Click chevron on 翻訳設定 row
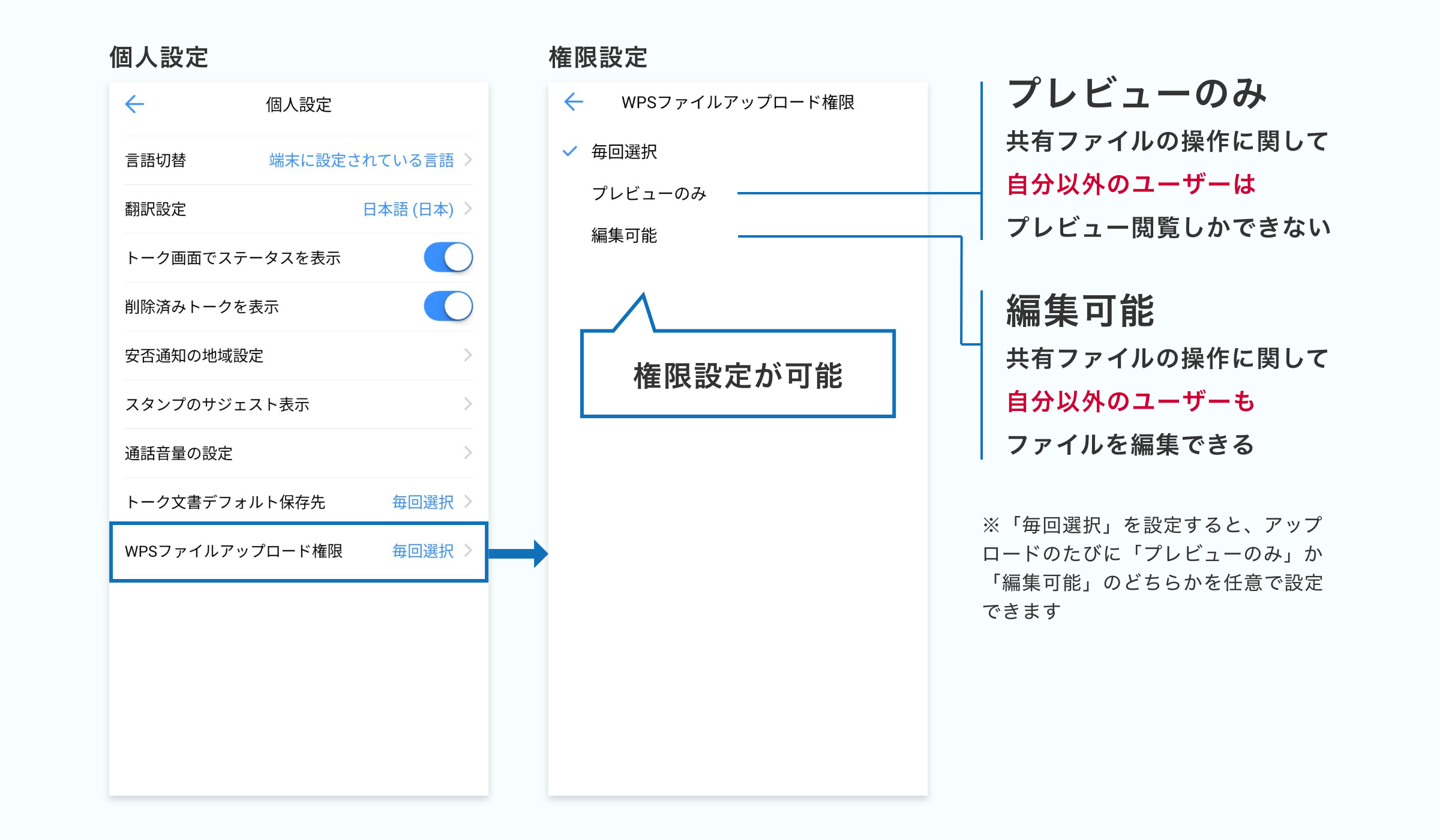This screenshot has width=1440, height=840. tap(468, 209)
